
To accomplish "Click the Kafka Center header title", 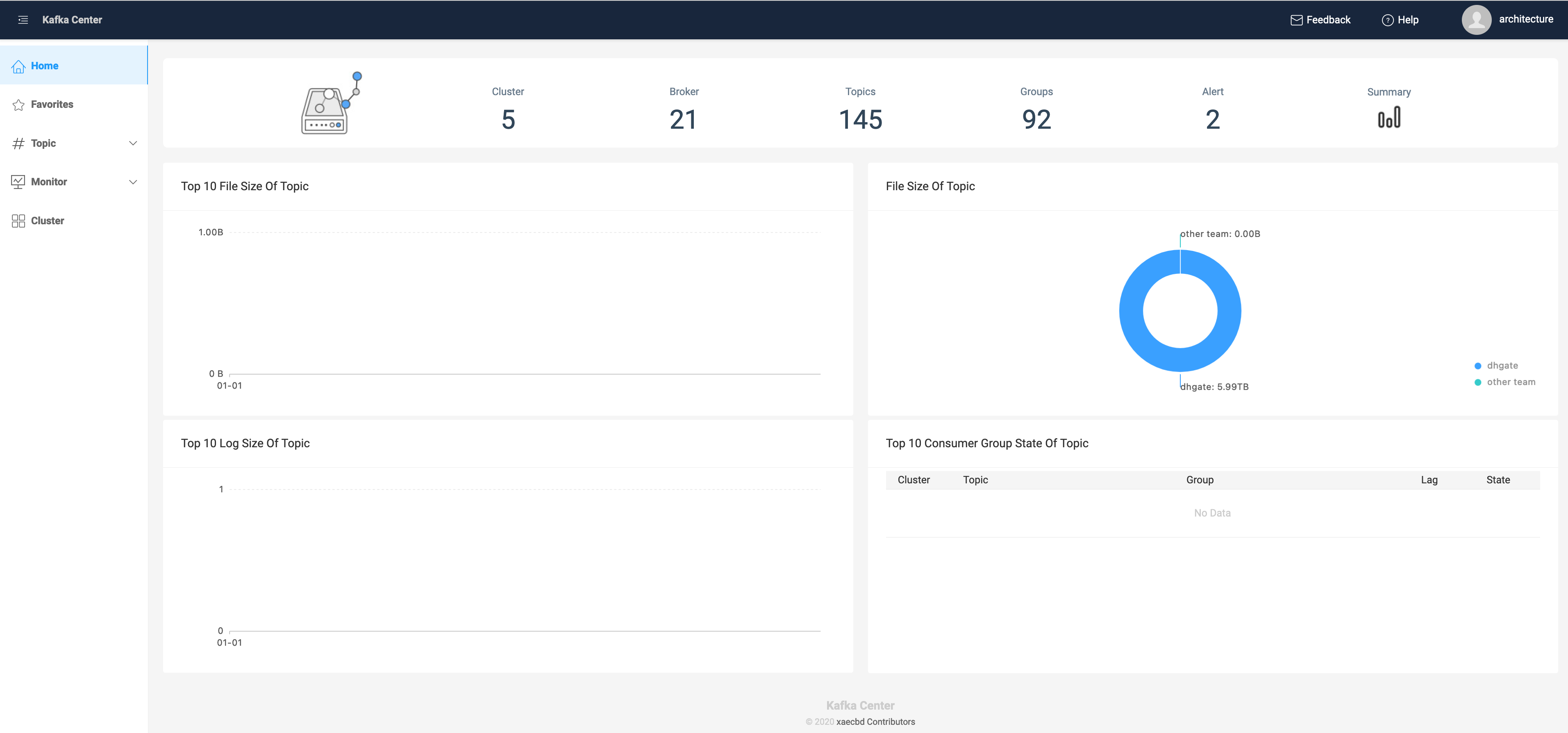I will click(x=72, y=20).
